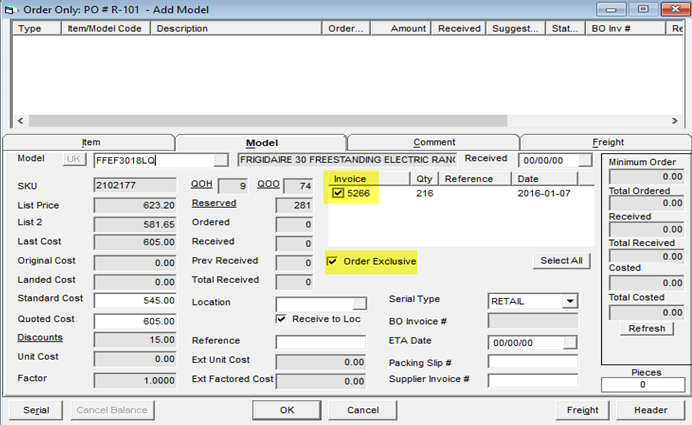This screenshot has height=425, width=692.
Task: Click the FRIGIDAIRE description field
Action: [347, 160]
